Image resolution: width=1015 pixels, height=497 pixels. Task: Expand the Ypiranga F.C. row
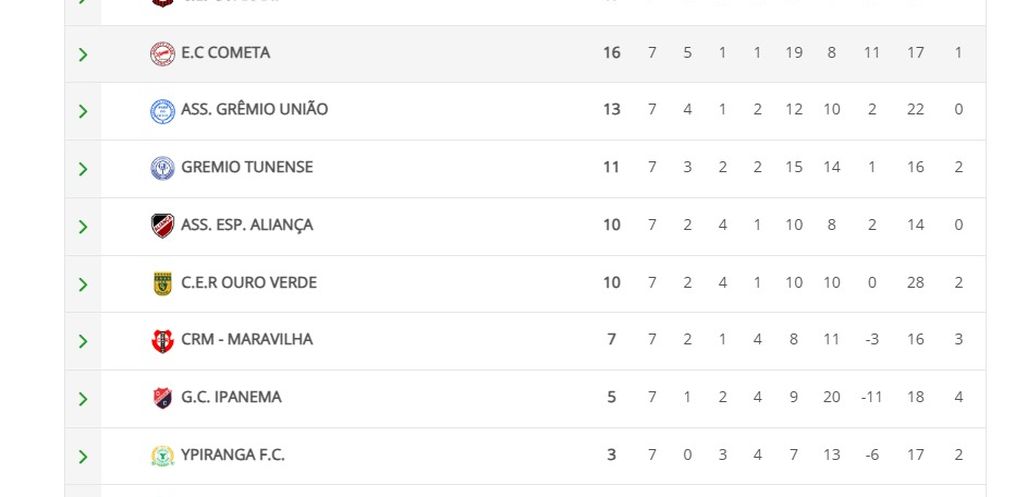(83, 456)
